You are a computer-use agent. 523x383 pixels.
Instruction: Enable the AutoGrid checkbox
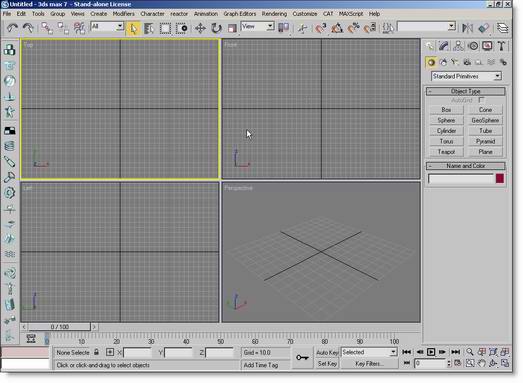pos(481,100)
